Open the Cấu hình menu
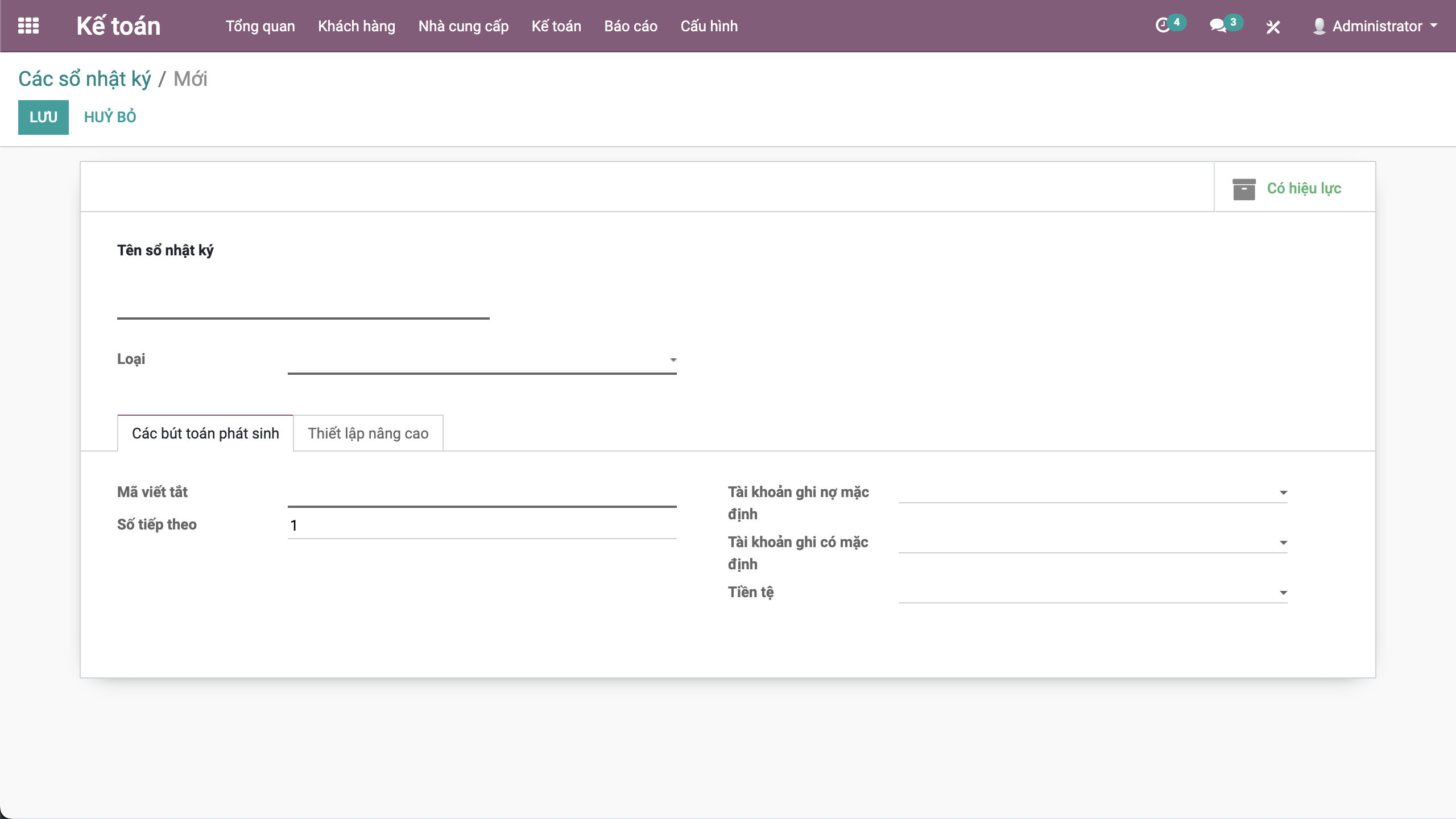The width and height of the screenshot is (1456, 819). click(x=709, y=26)
